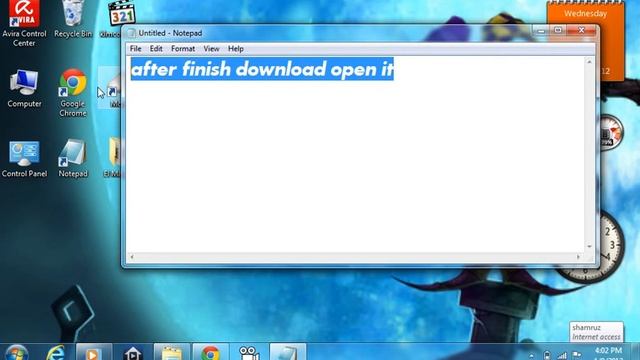Open the Format menu in Notepad
640x360 pixels.
coord(183,49)
